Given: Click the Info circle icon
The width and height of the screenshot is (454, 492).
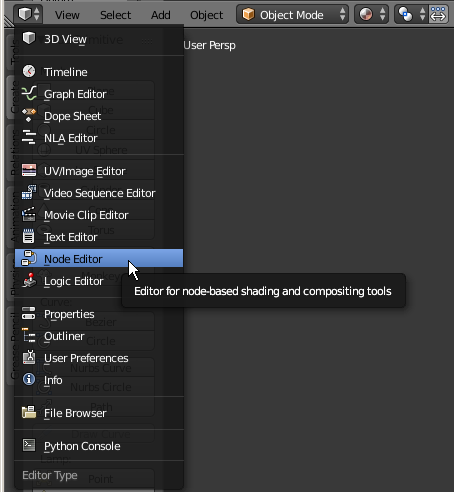Looking at the screenshot, I should (29, 379).
